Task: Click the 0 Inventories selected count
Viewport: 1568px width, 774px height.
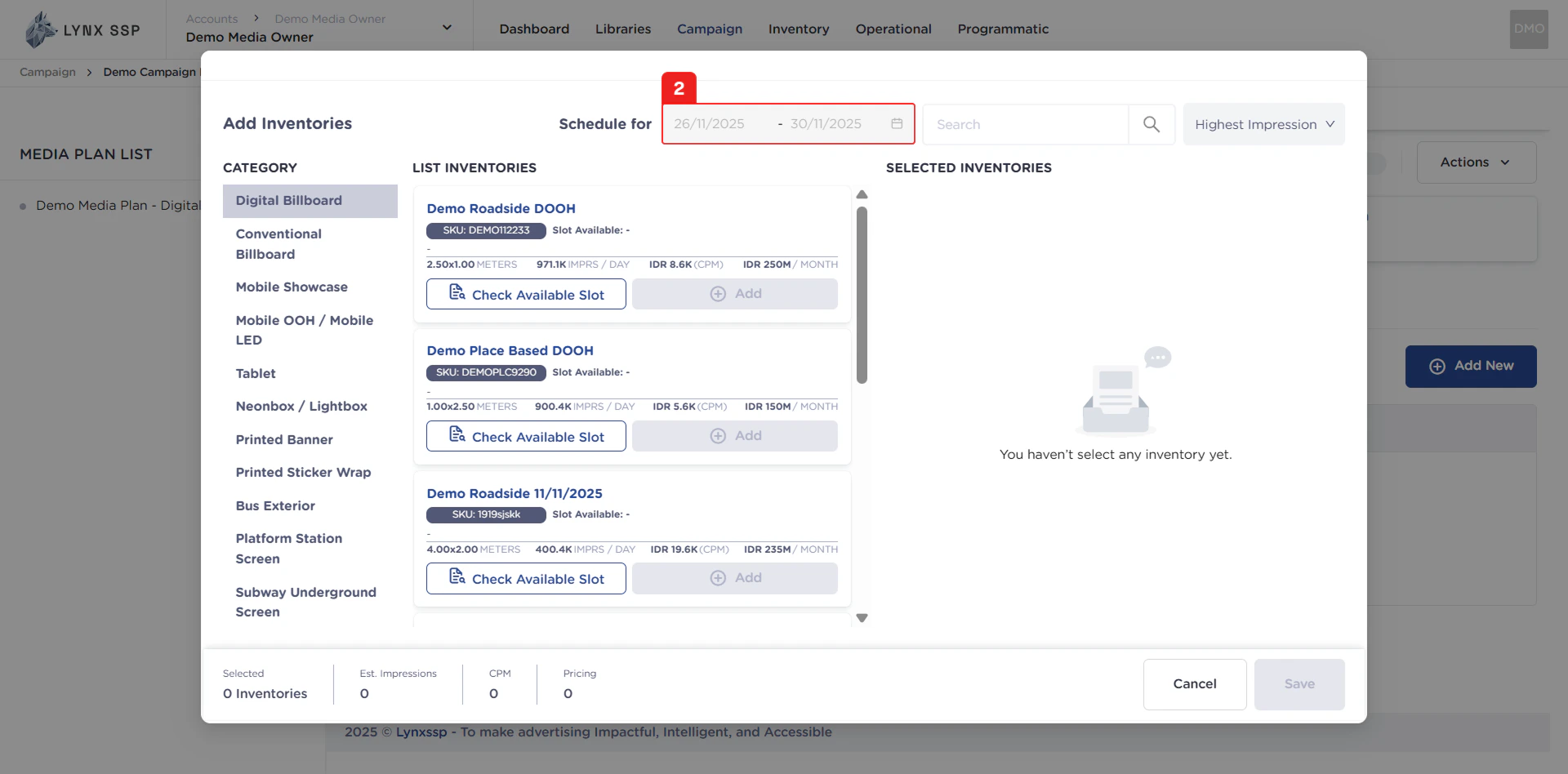Action: pos(265,694)
